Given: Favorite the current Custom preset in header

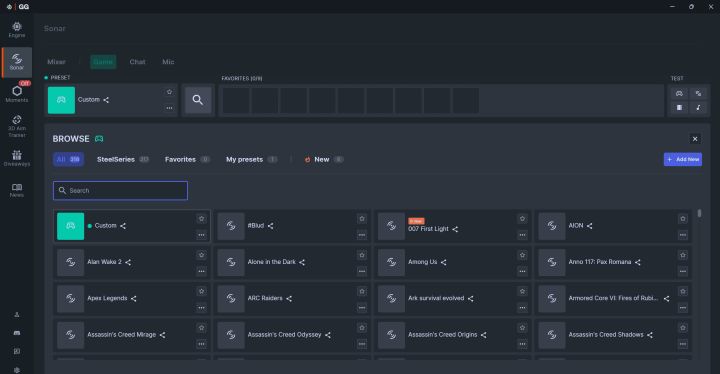Looking at the screenshot, I should coord(169,92).
